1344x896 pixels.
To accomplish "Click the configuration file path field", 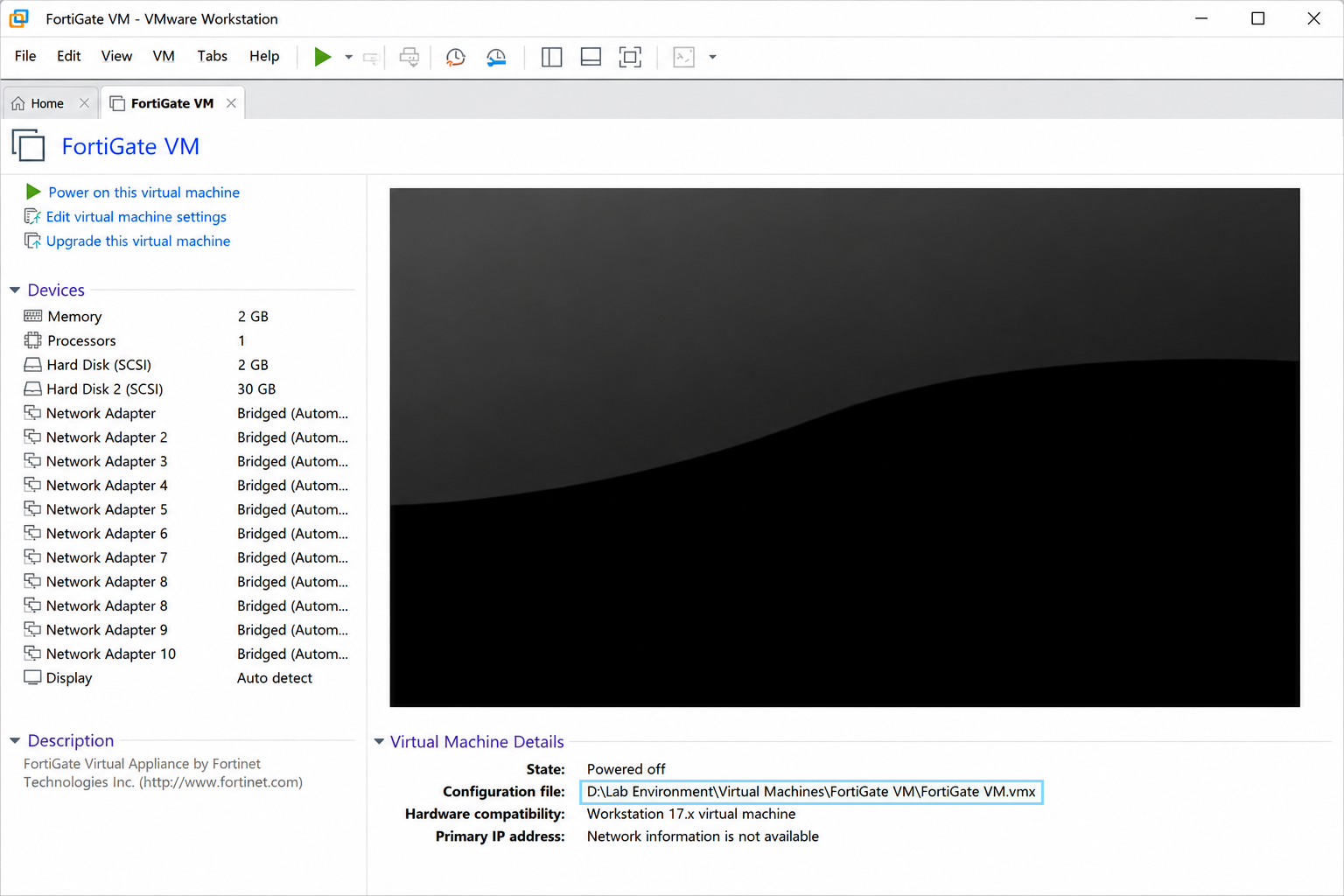I will [811, 792].
